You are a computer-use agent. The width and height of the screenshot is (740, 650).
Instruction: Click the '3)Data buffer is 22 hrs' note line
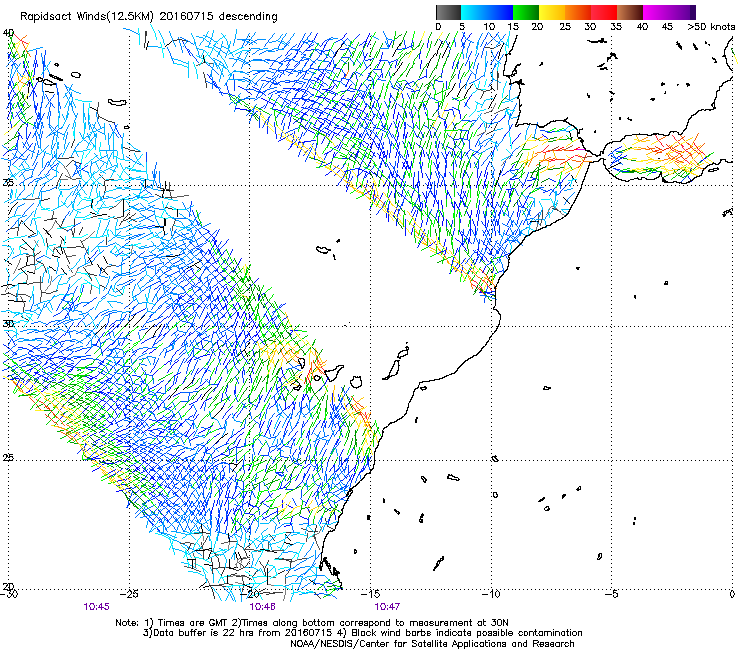362,633
